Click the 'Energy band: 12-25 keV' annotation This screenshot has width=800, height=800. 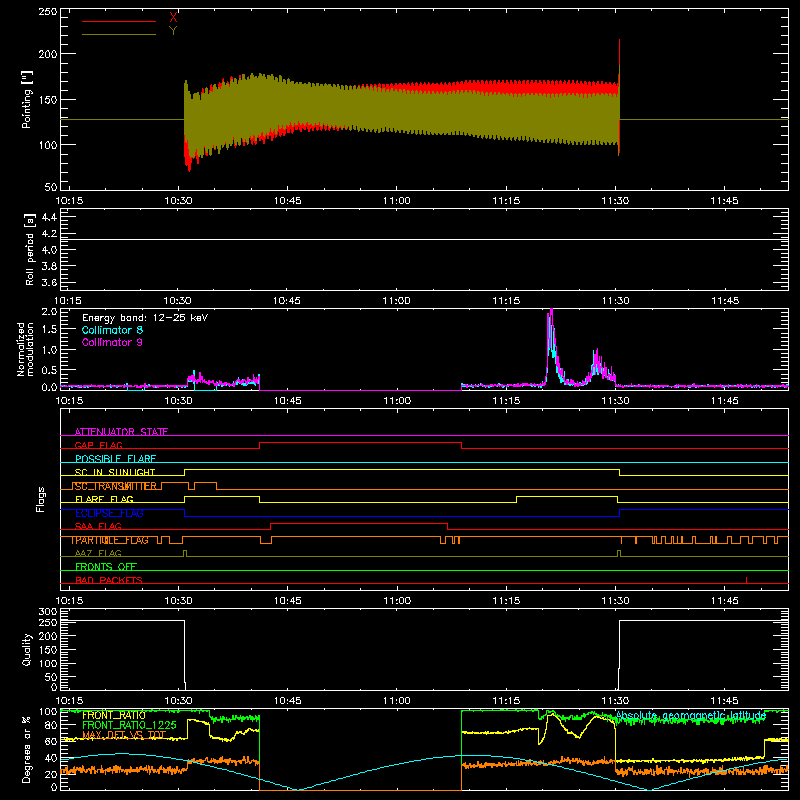point(145,318)
